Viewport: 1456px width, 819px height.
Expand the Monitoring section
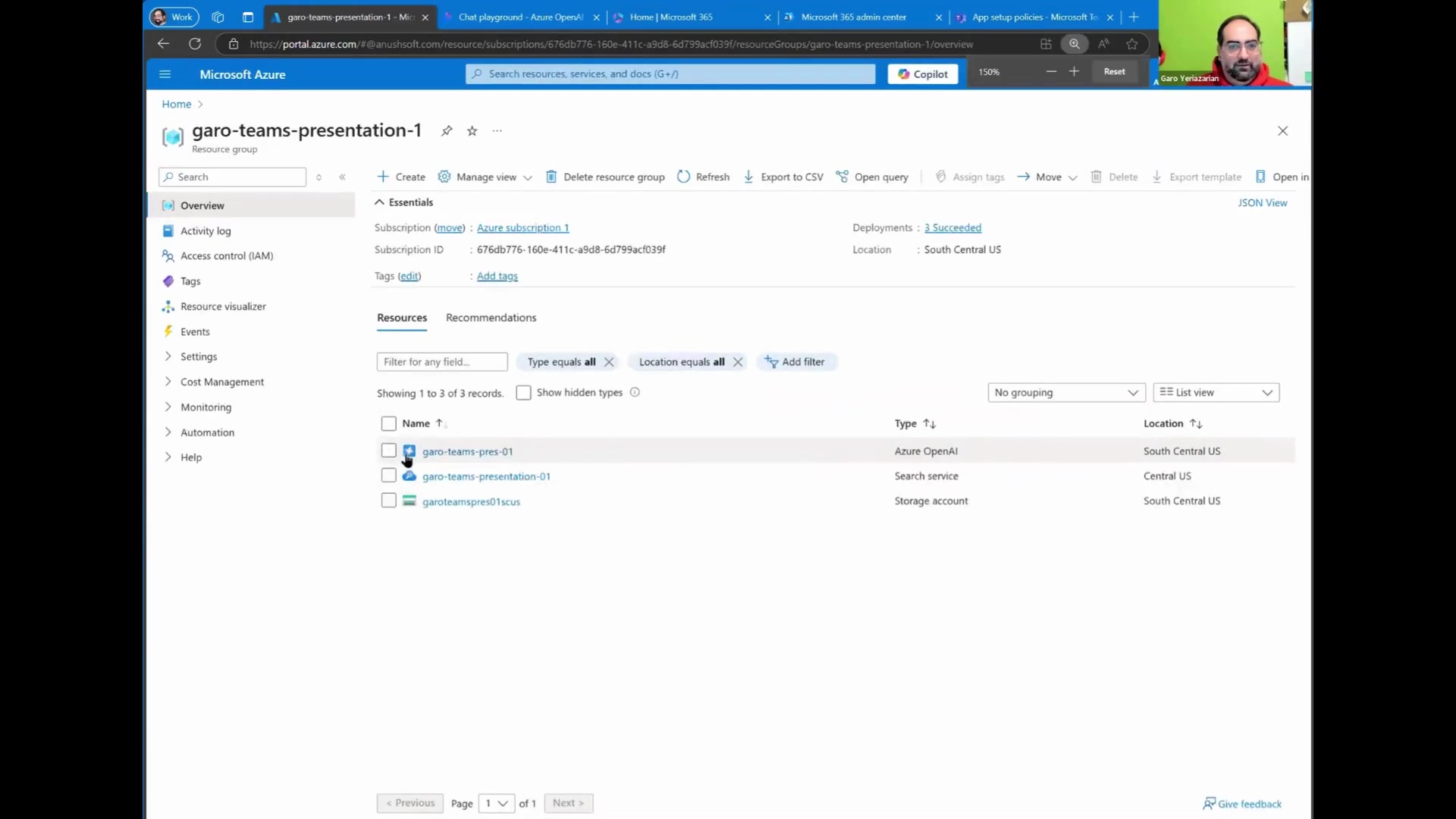(x=206, y=407)
